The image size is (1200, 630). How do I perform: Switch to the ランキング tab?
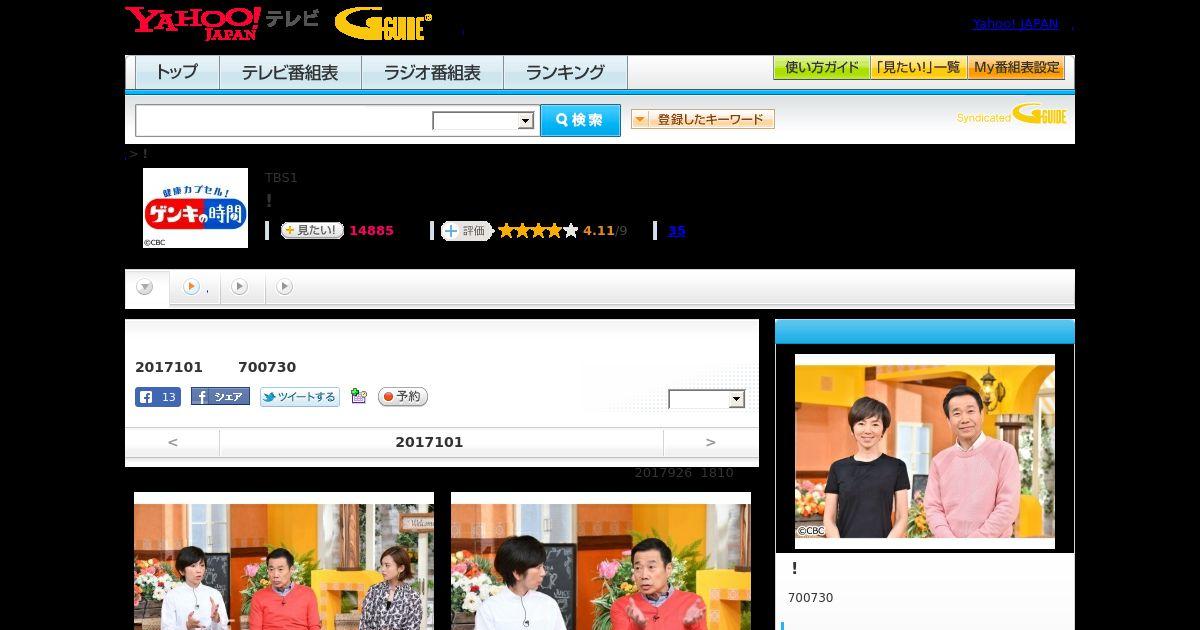coord(565,72)
